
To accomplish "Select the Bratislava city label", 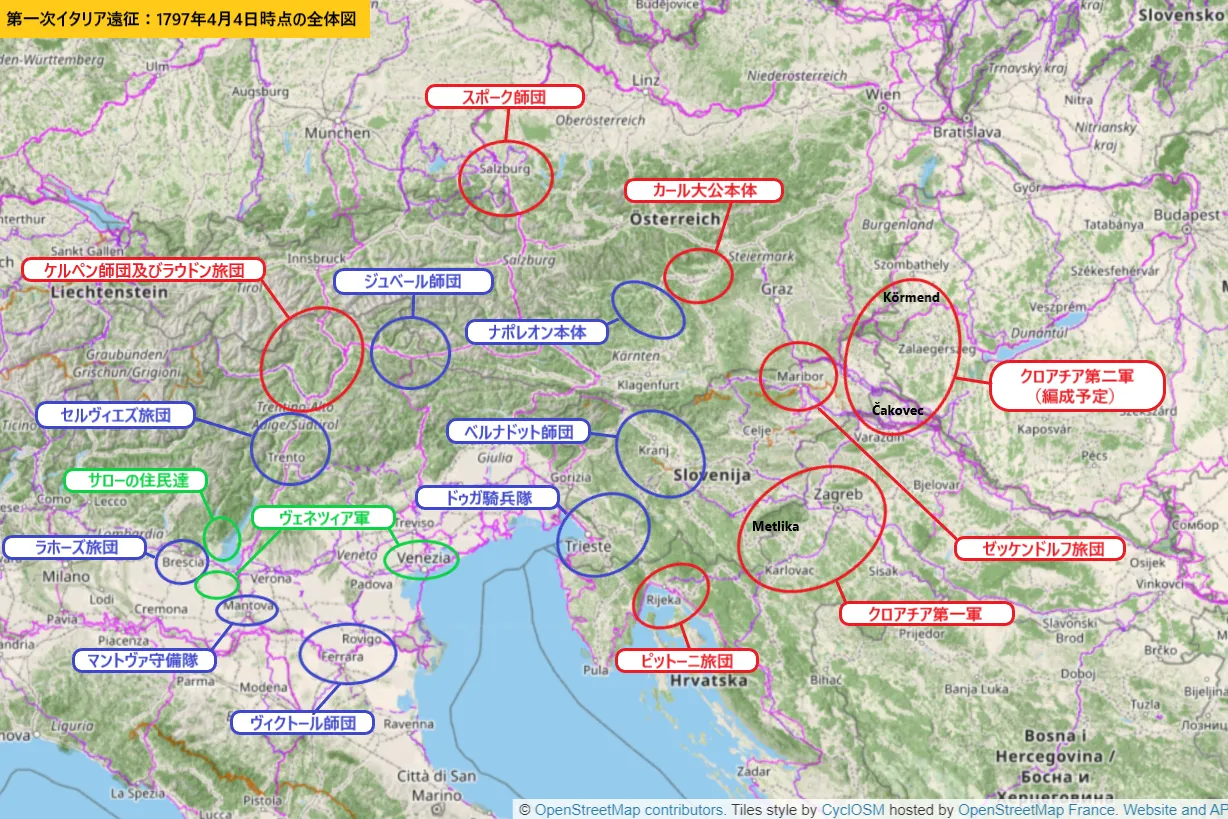I will (967, 131).
